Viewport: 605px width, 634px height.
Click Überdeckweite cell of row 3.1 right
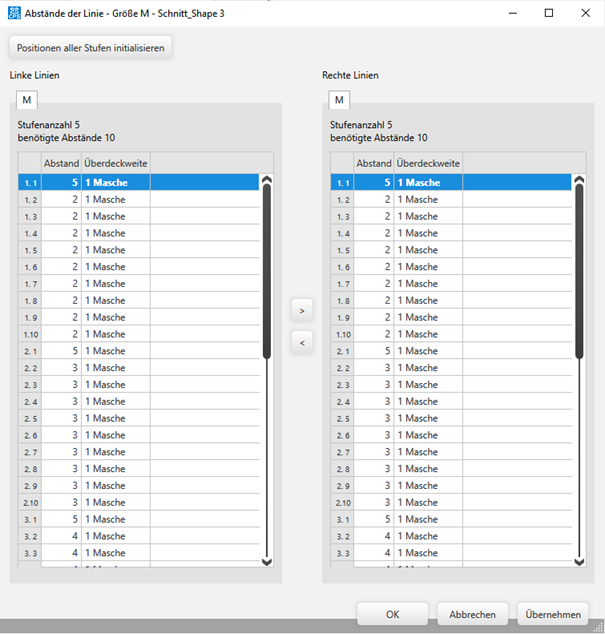[x=428, y=519]
